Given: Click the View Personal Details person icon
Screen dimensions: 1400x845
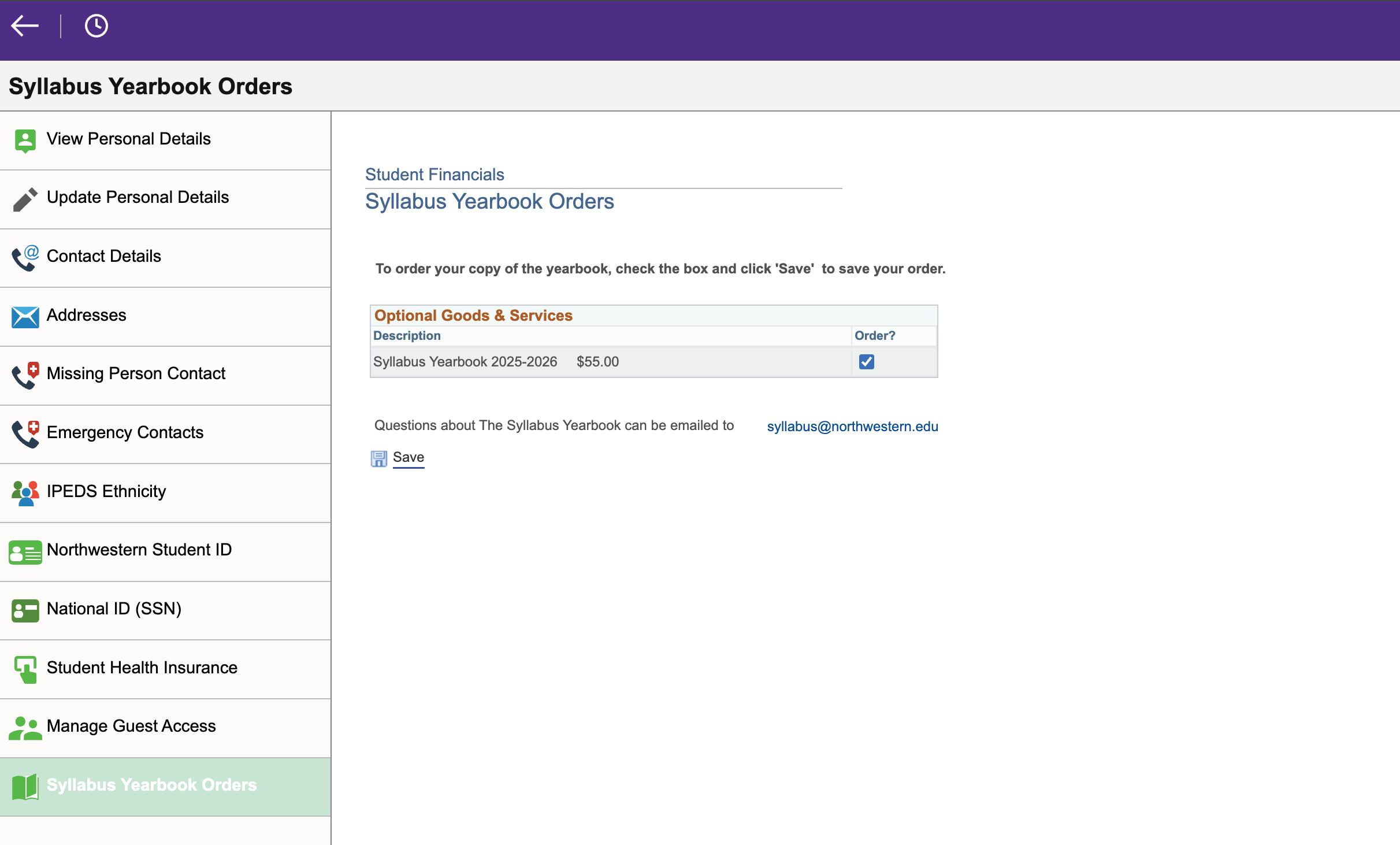Looking at the screenshot, I should (x=25, y=140).
